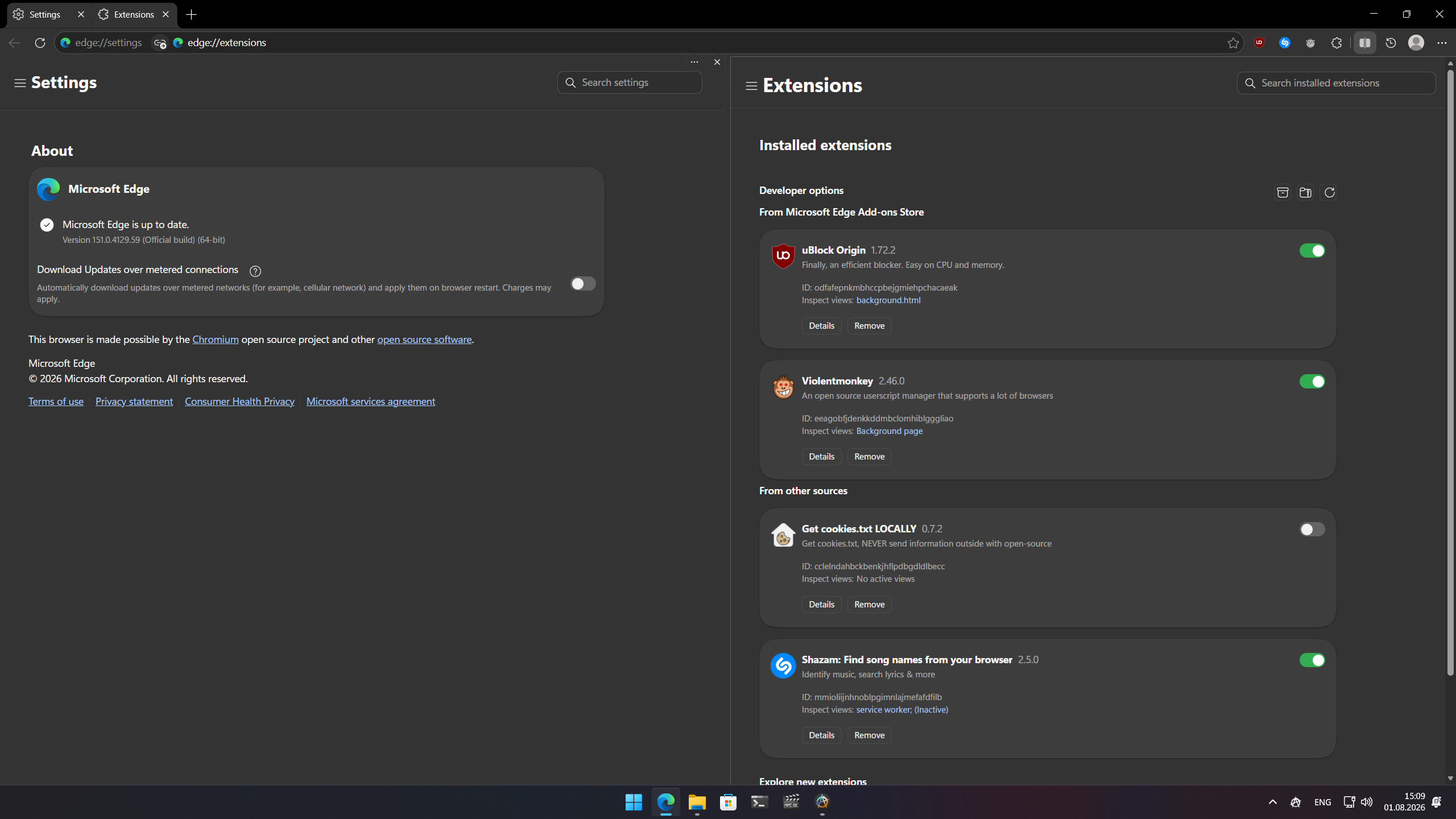
Task: Switch to the Settings tab
Action: coord(45,15)
